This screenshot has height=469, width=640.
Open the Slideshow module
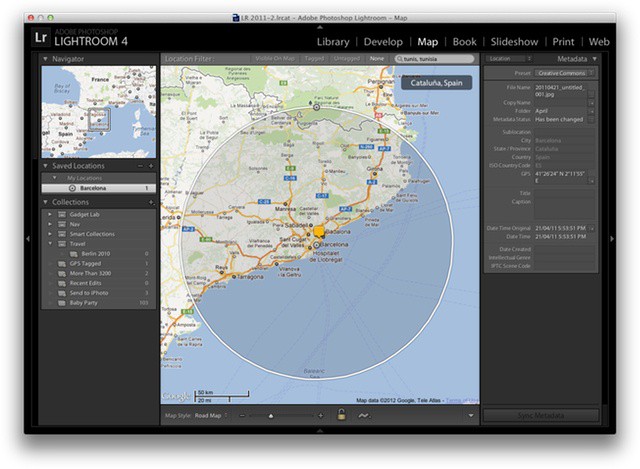click(x=514, y=42)
